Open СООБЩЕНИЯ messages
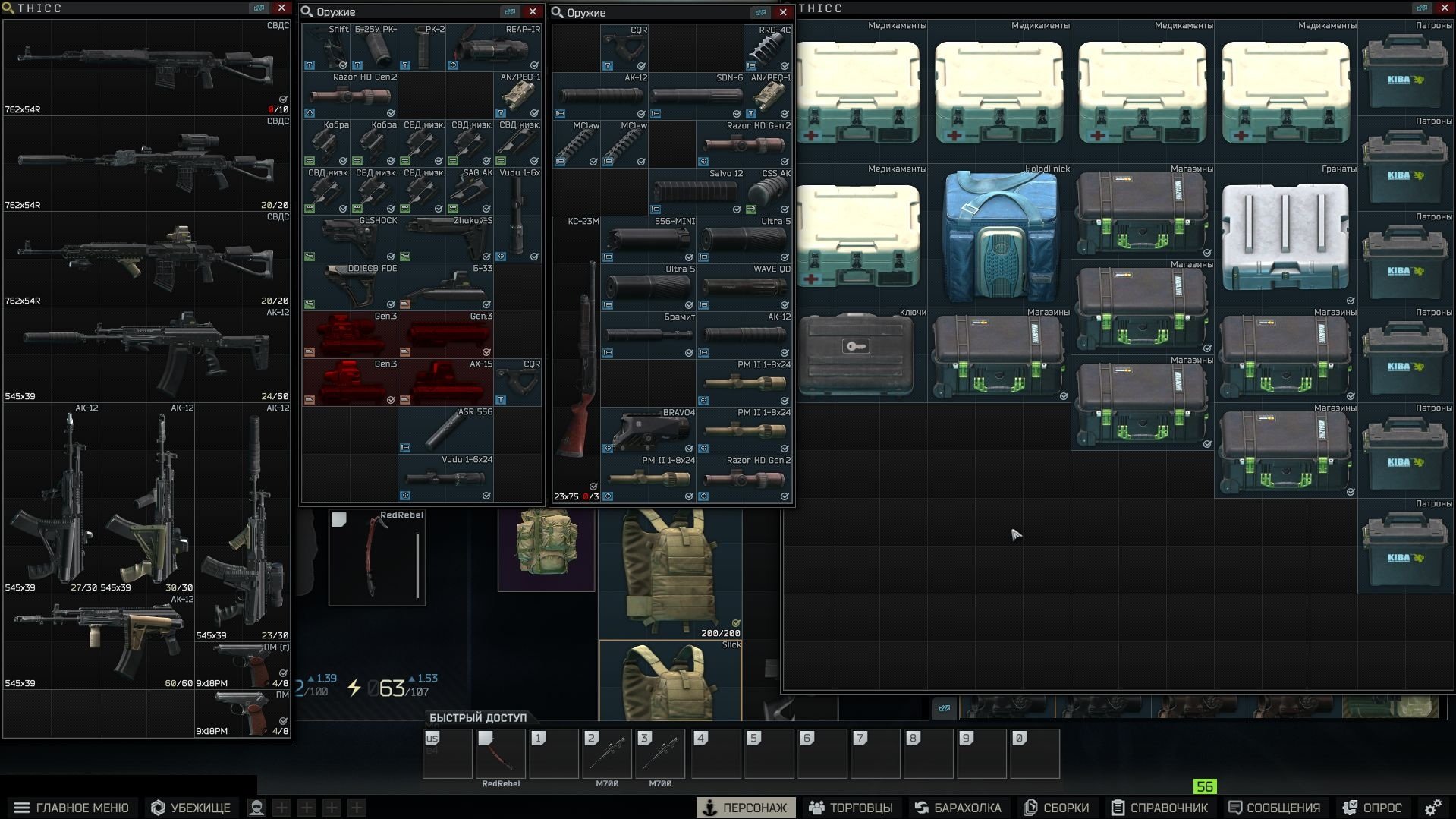The height and width of the screenshot is (819, 1456). click(x=1274, y=808)
